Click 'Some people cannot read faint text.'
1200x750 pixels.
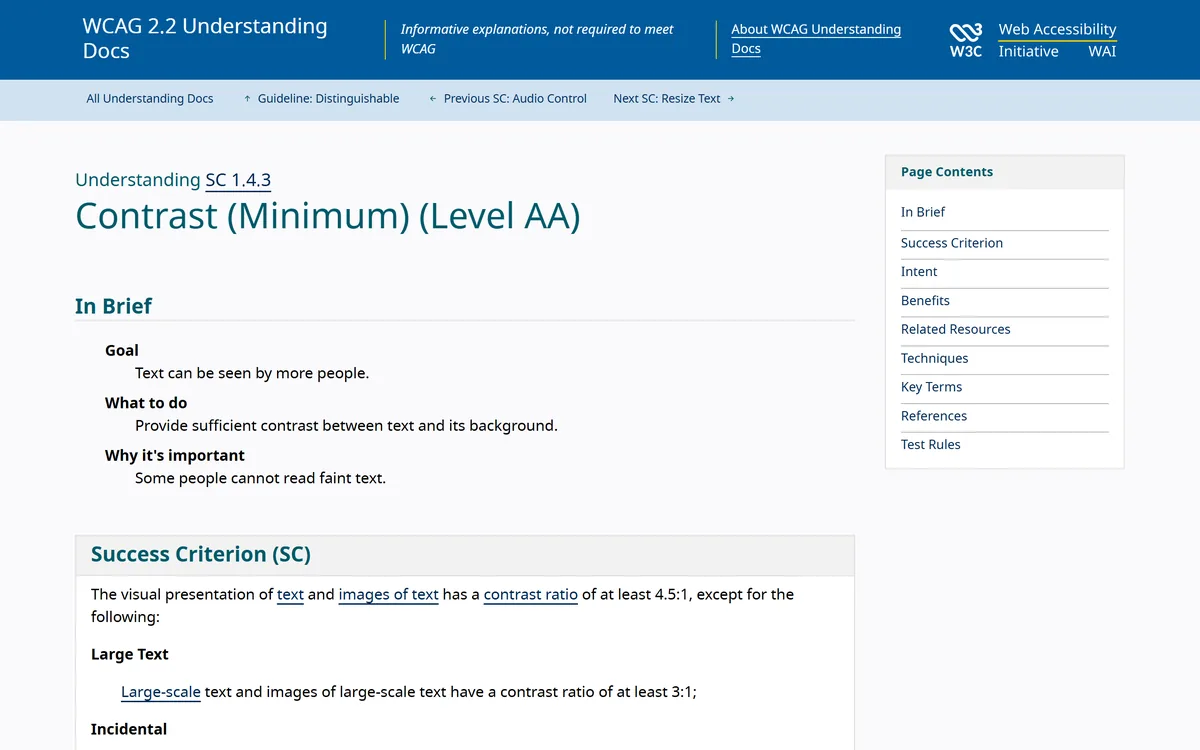pyautogui.click(x=260, y=478)
